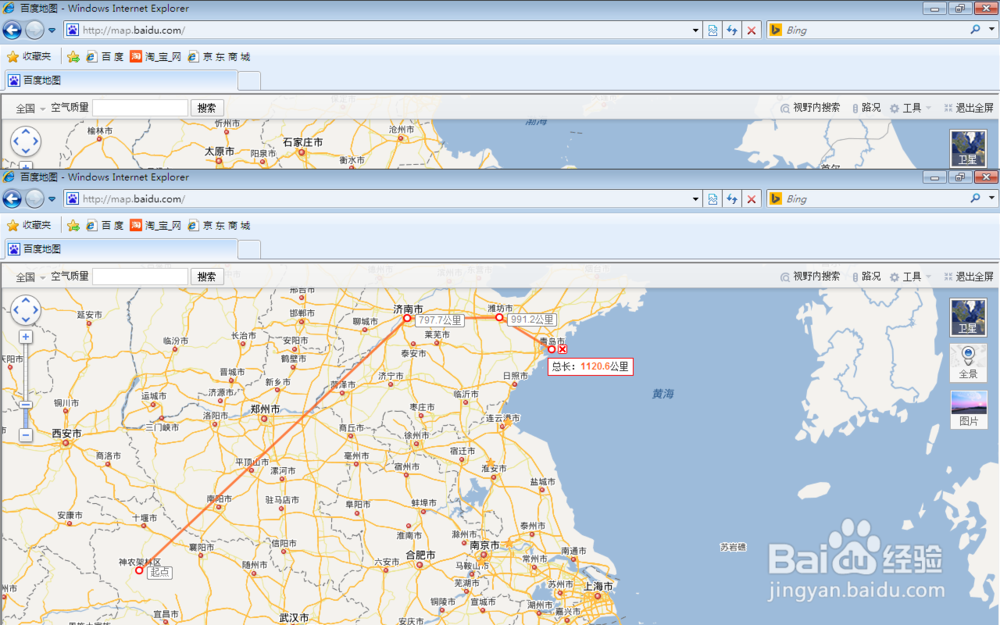Open the 全国 city selector in the upper window
This screenshot has width=1000, height=625.
click(30, 108)
